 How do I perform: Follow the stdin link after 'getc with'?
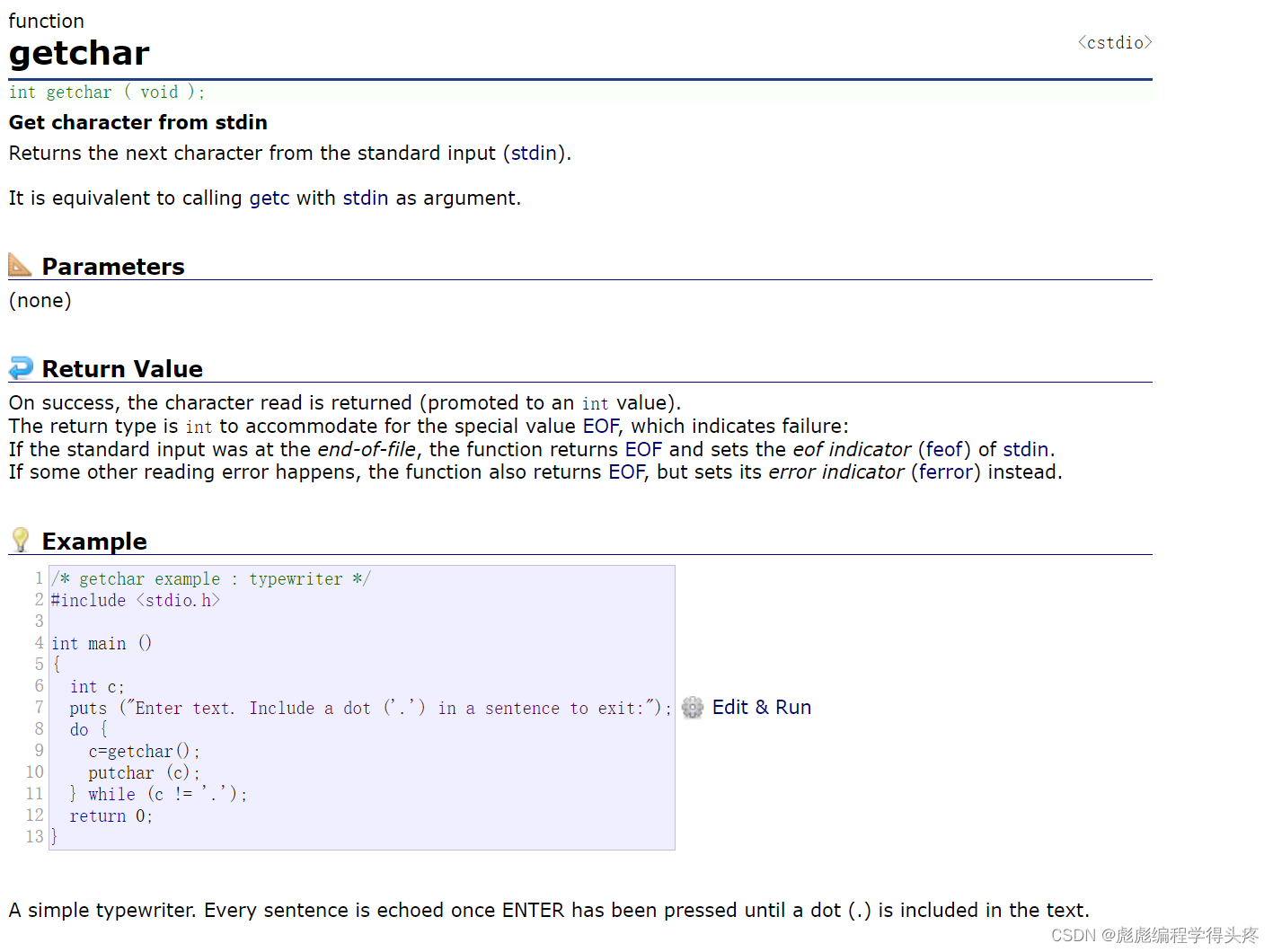(366, 198)
